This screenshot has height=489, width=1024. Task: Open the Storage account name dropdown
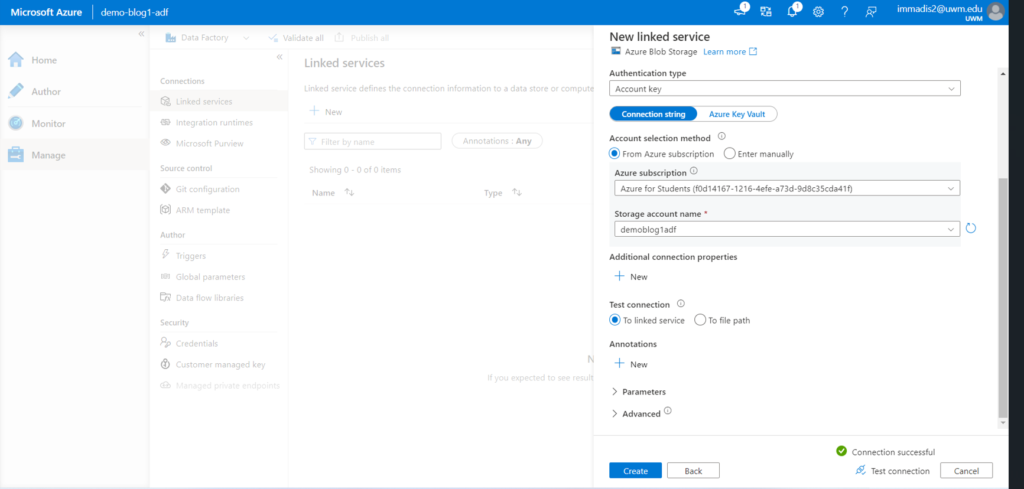pyautogui.click(x=787, y=229)
